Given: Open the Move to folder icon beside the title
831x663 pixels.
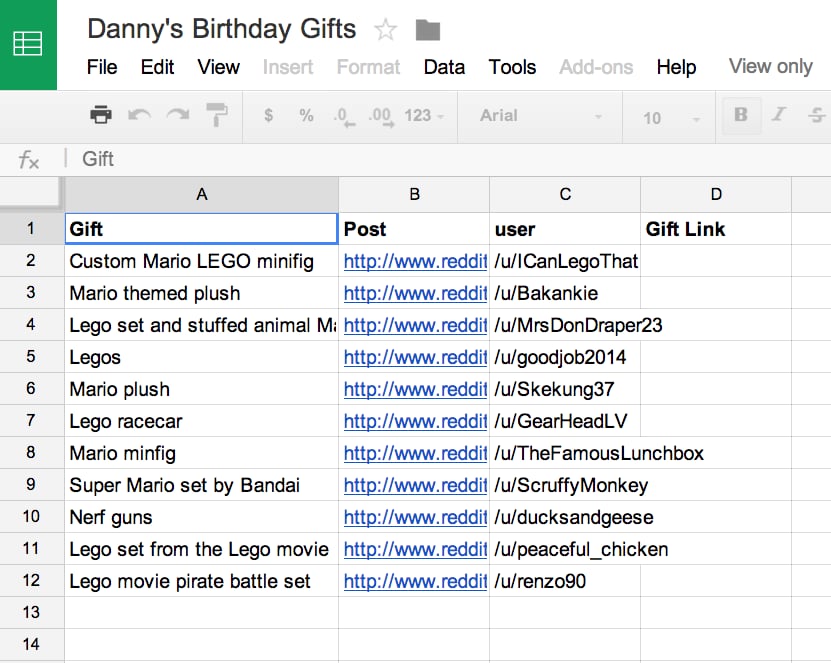Looking at the screenshot, I should [x=428, y=29].
